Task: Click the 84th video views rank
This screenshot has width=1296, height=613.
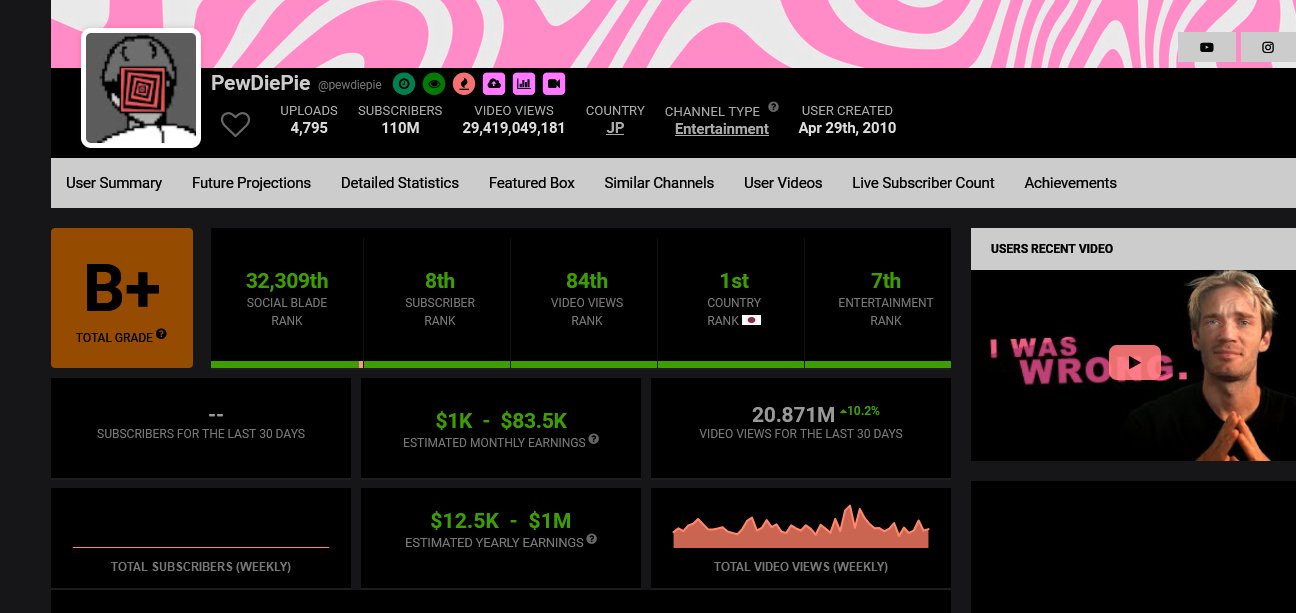Action: [587, 281]
